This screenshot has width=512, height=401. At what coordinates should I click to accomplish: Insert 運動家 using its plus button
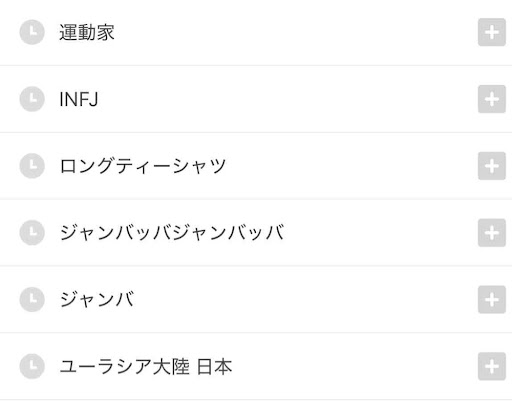pos(492,32)
